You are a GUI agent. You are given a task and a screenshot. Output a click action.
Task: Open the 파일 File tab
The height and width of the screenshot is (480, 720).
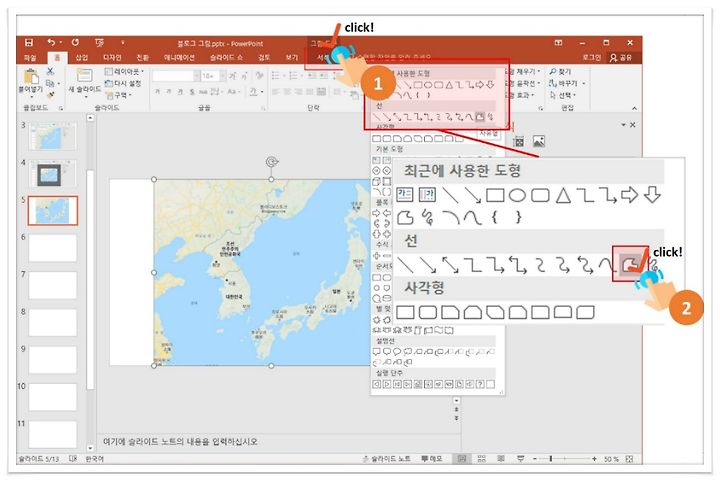(x=30, y=57)
